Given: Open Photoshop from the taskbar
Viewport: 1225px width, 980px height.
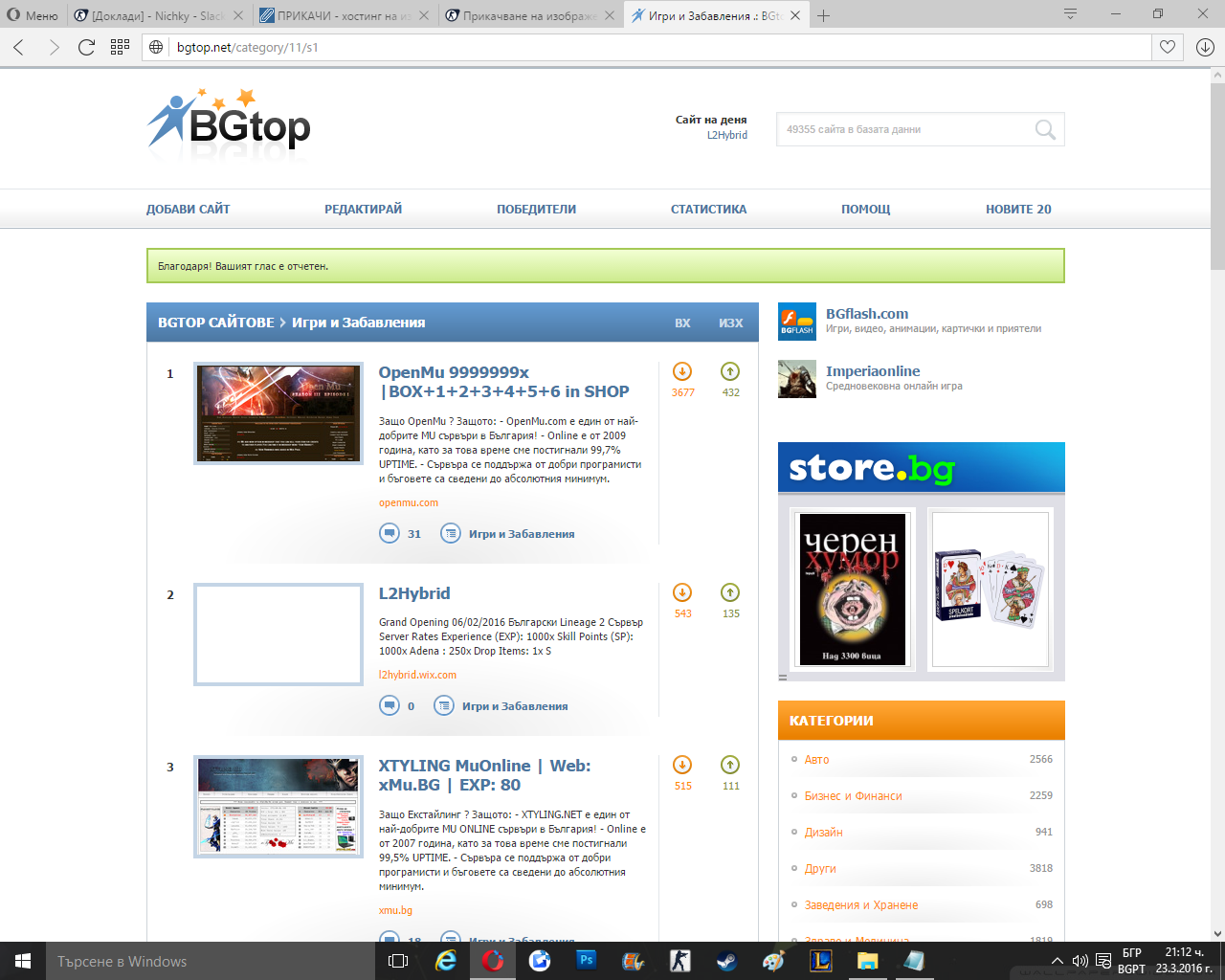Looking at the screenshot, I should 587,961.
